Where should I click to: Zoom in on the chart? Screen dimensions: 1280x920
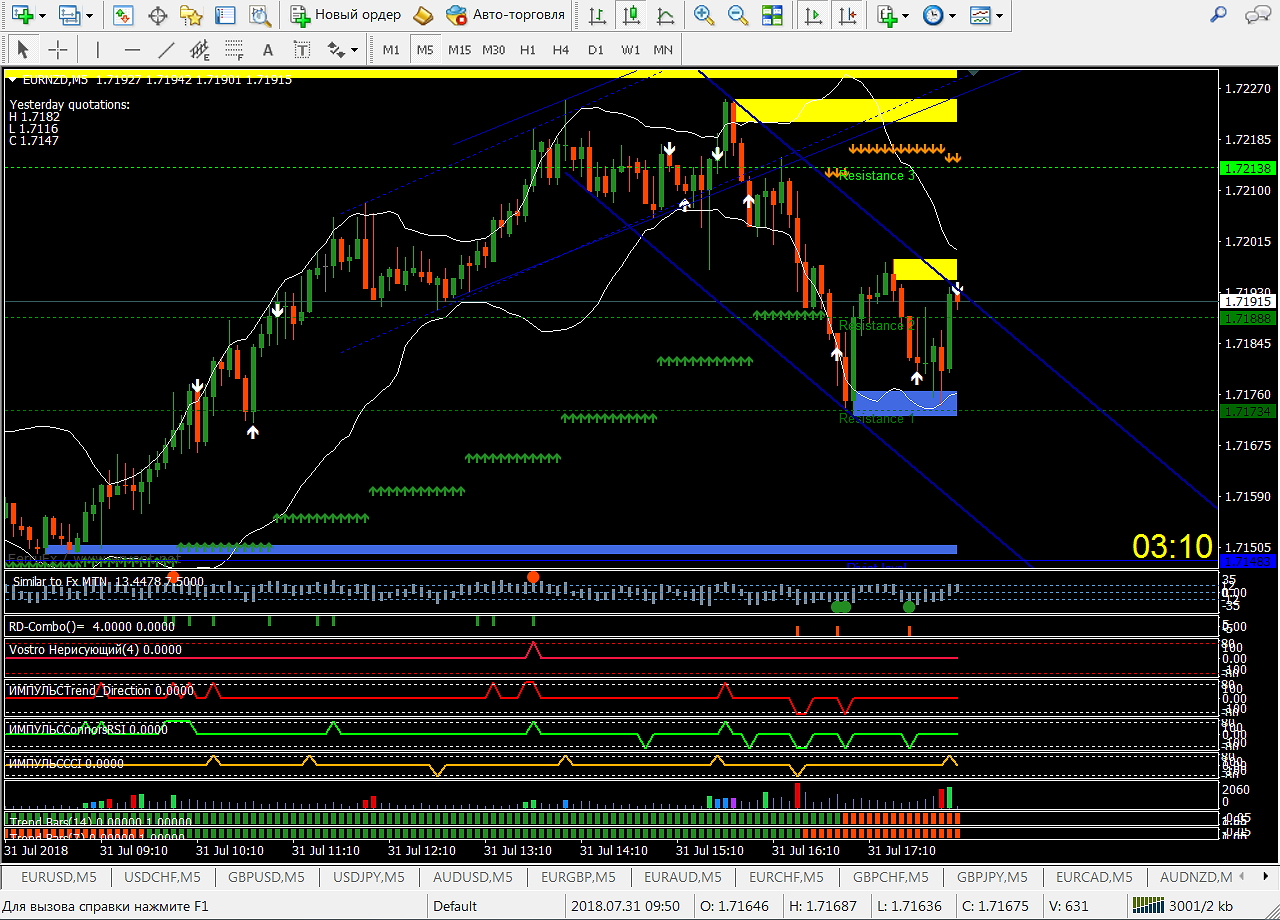pyautogui.click(x=704, y=15)
